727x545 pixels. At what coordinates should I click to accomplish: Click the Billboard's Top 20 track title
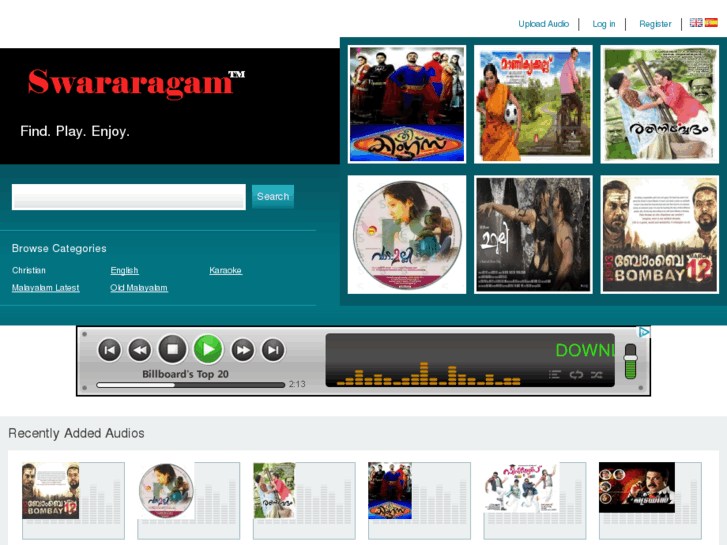pyautogui.click(x=185, y=374)
